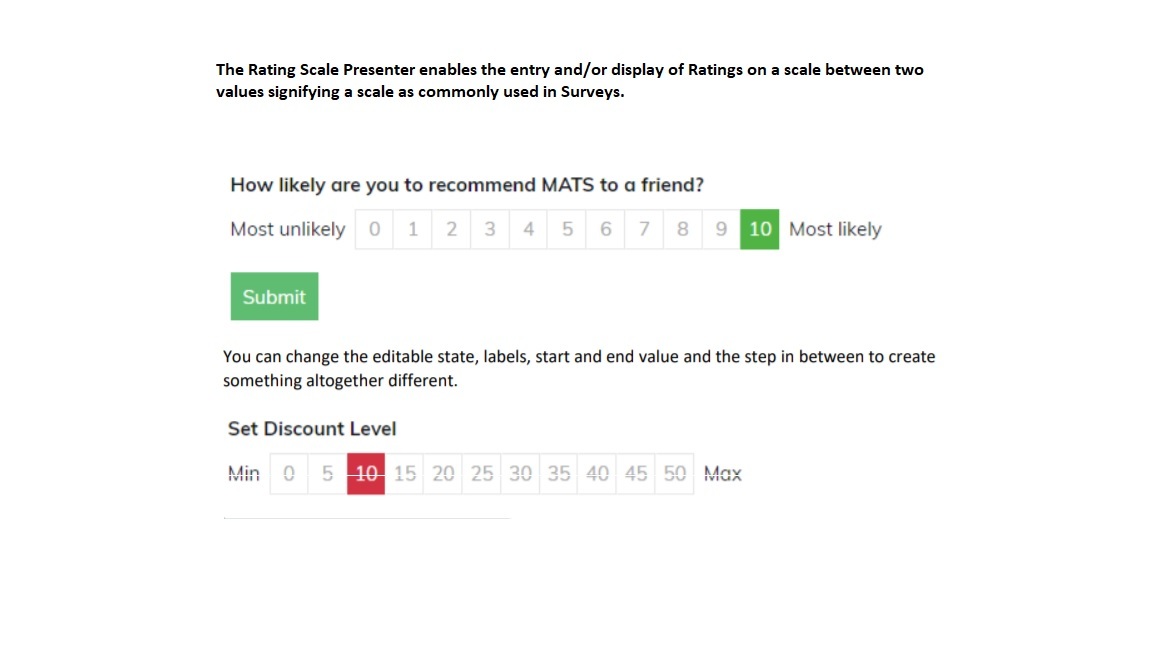
Task: Set discount level to 5
Action: [x=327, y=474]
